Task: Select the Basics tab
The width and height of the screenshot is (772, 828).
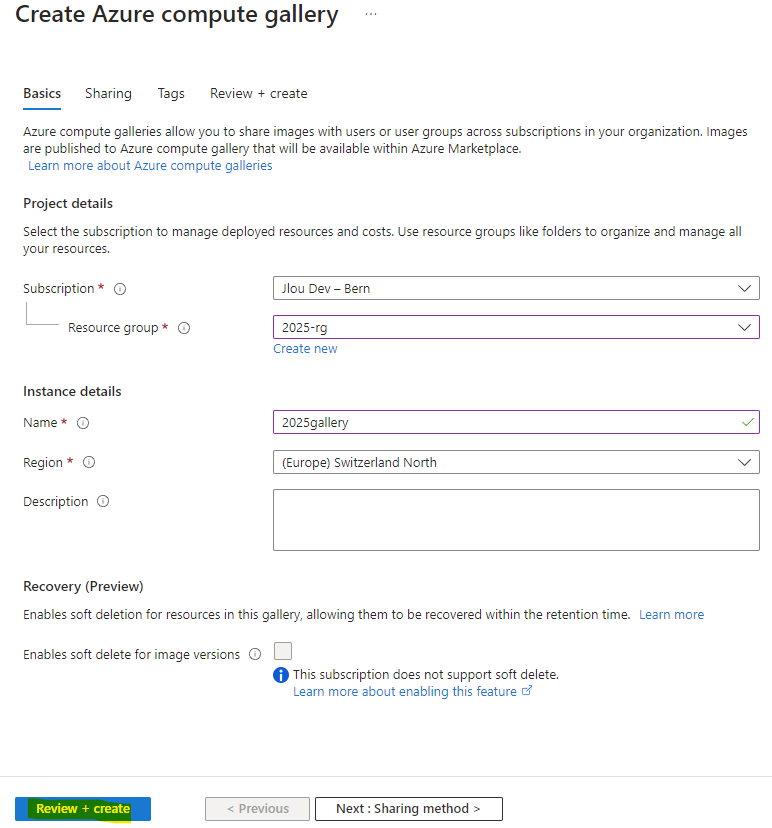Action: tap(42, 93)
